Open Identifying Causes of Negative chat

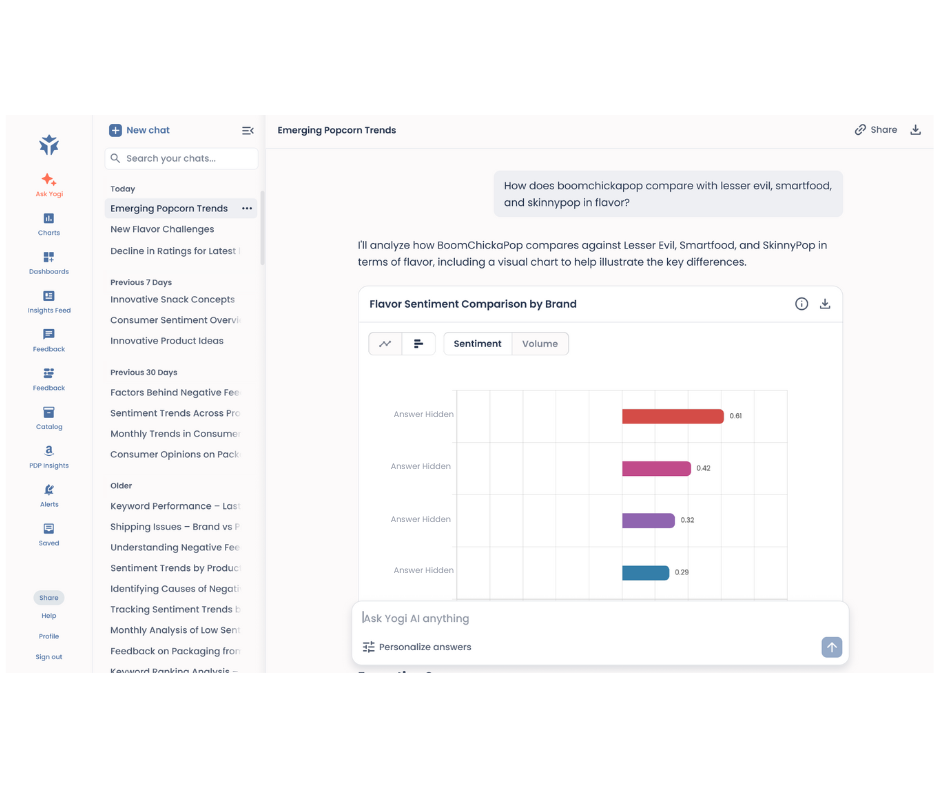tap(175, 589)
